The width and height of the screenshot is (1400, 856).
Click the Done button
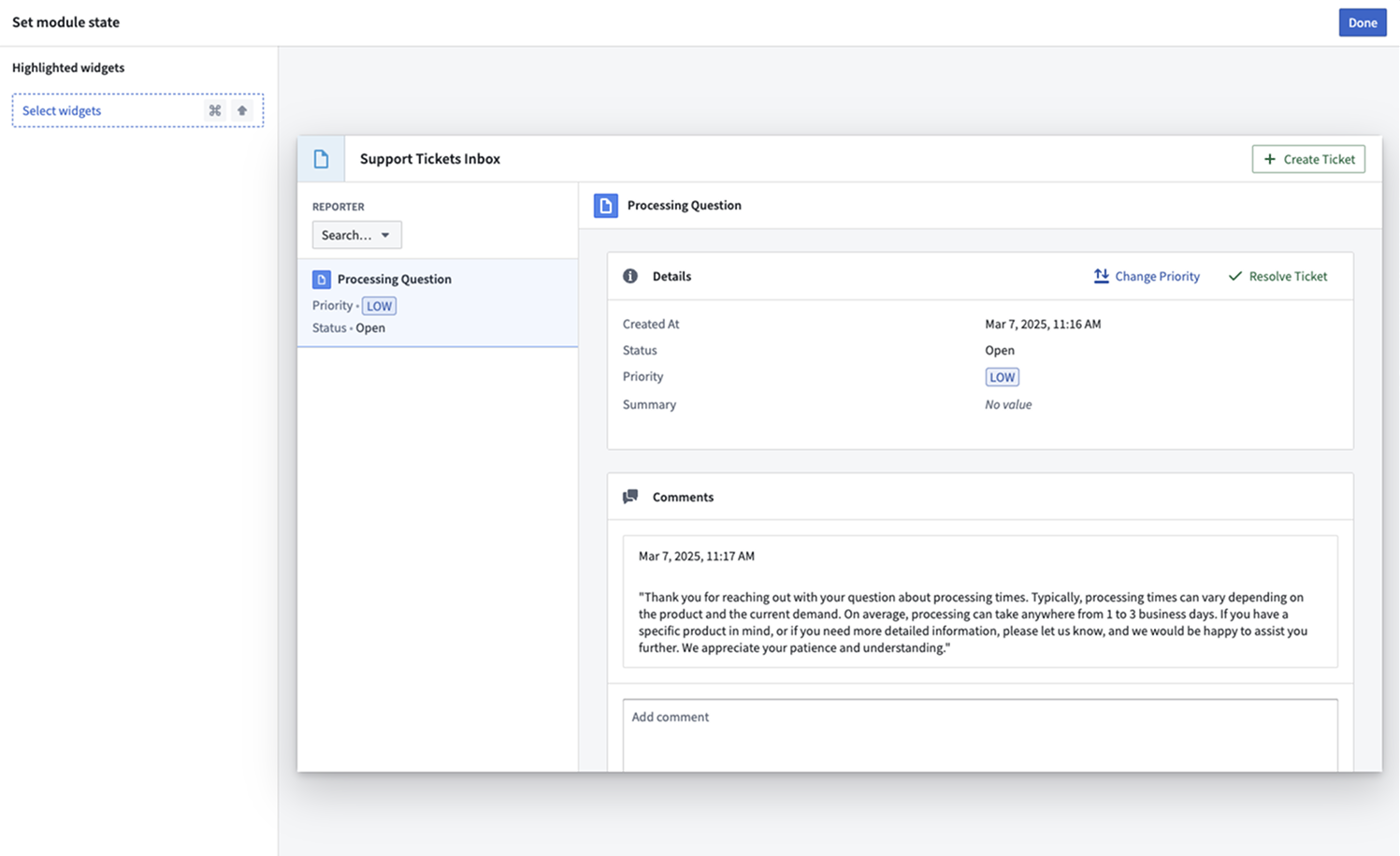click(x=1363, y=22)
